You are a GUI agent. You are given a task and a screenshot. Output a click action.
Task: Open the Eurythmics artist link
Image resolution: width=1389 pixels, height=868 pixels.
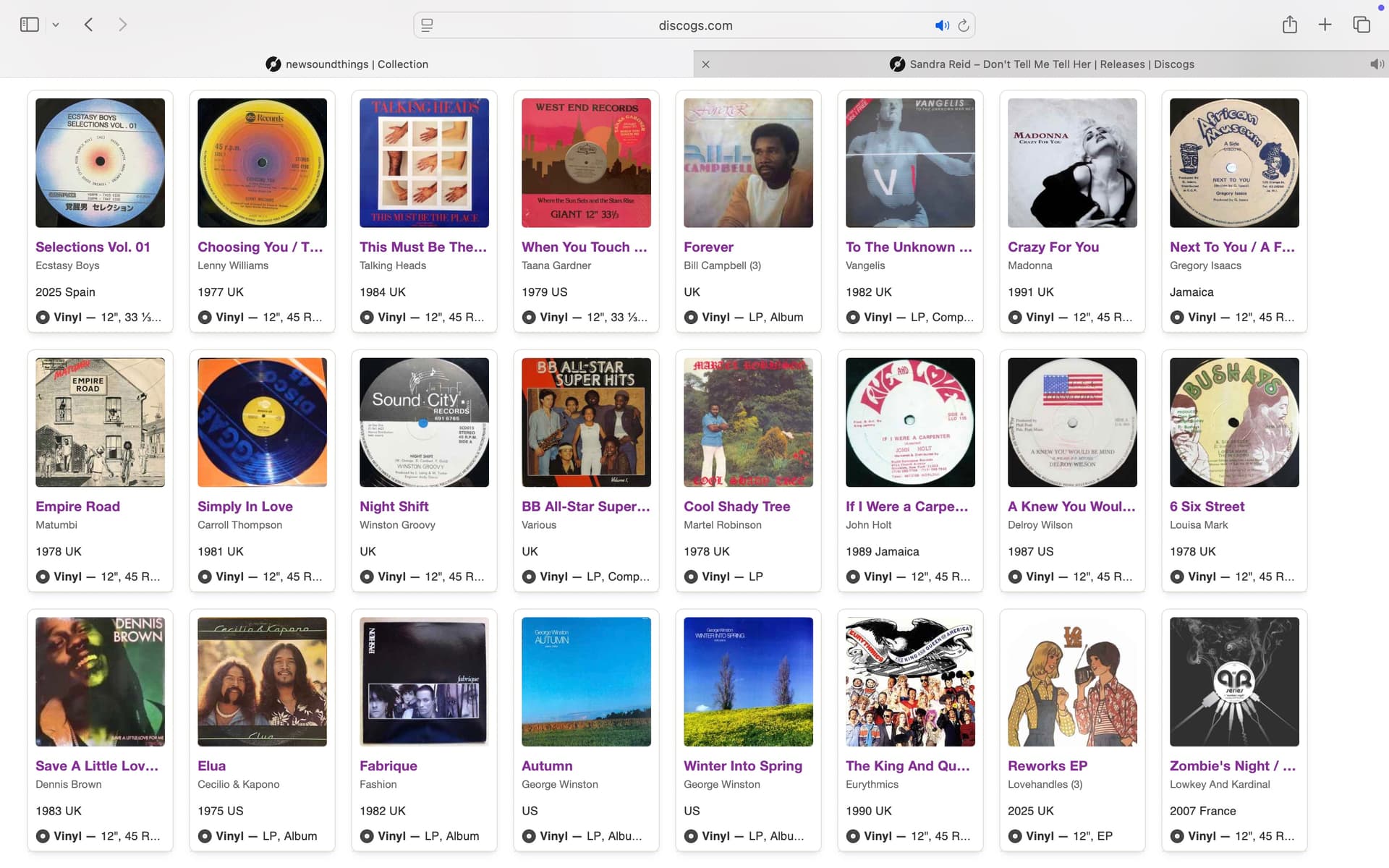[872, 784]
